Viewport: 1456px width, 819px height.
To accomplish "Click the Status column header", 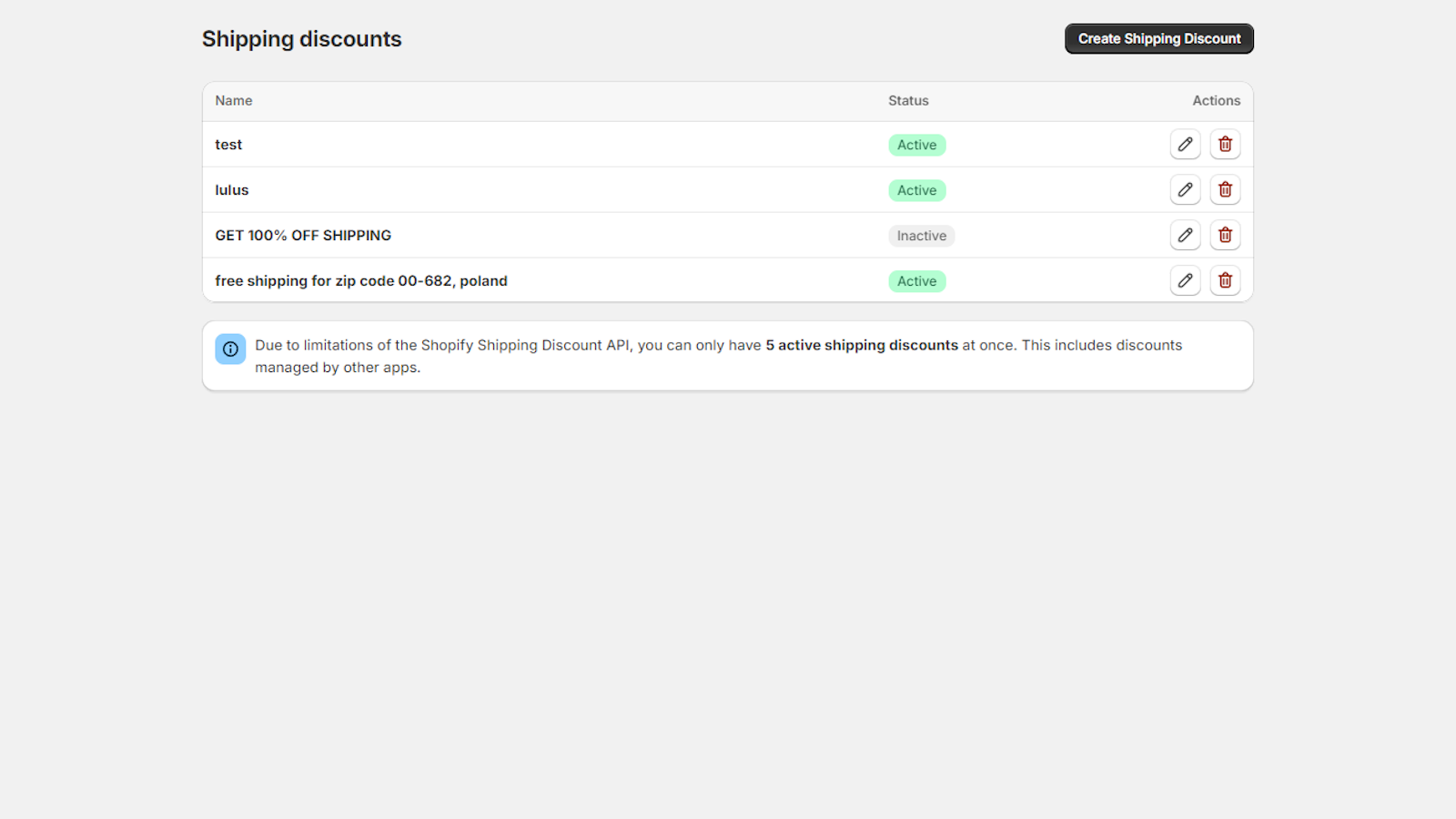I will tap(908, 101).
